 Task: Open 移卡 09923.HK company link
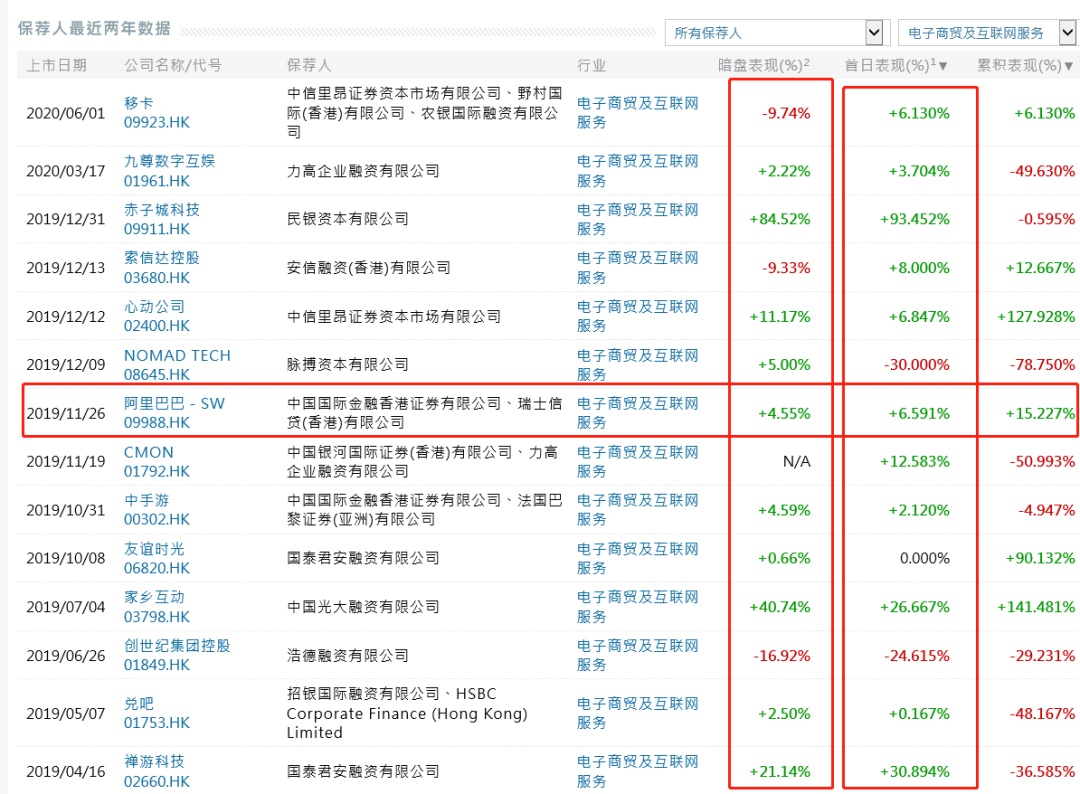(156, 112)
